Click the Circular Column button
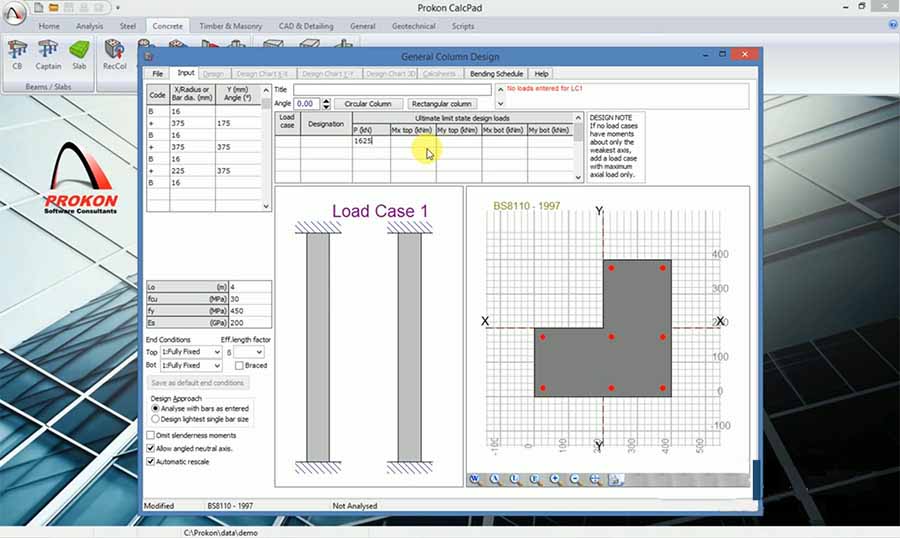The height and width of the screenshot is (538, 900). point(368,104)
